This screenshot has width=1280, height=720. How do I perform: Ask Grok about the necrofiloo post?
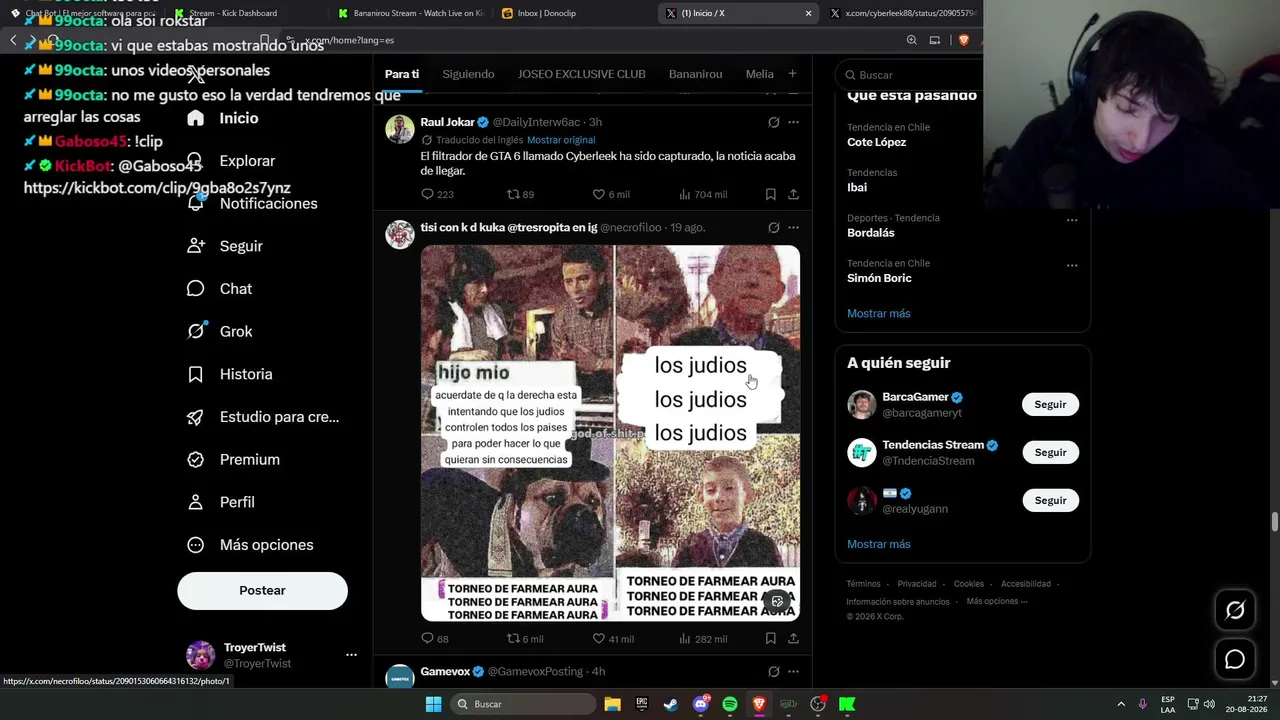(x=774, y=228)
